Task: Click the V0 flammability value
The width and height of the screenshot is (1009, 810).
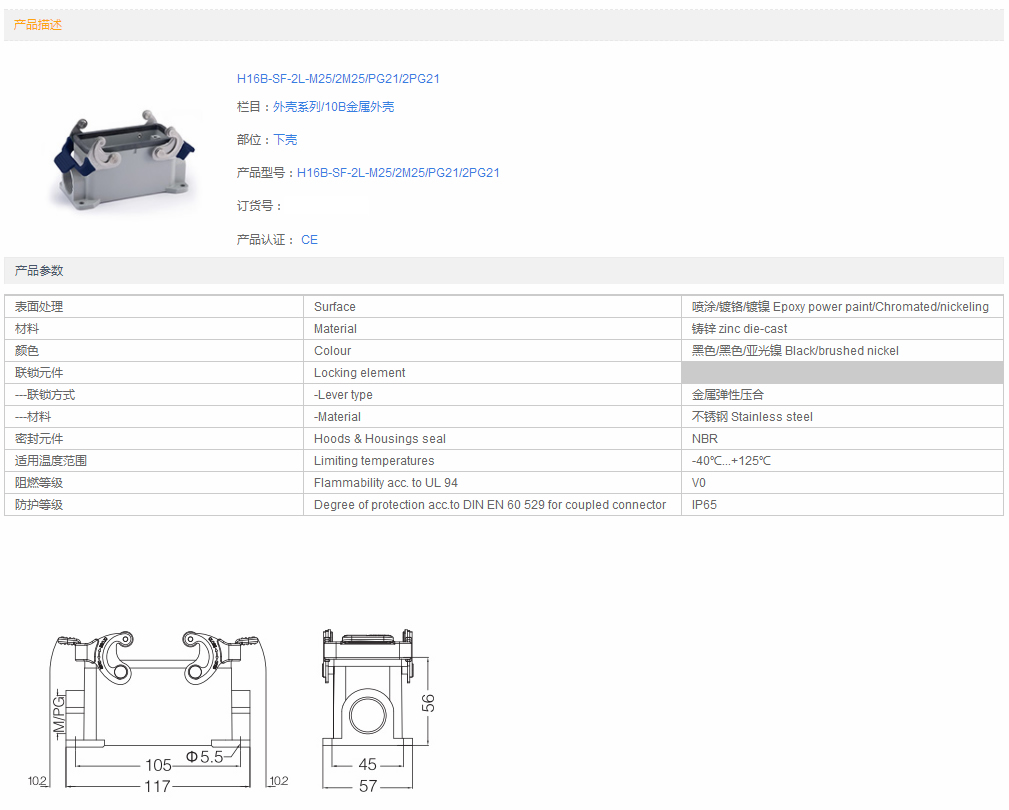Action: tap(699, 483)
